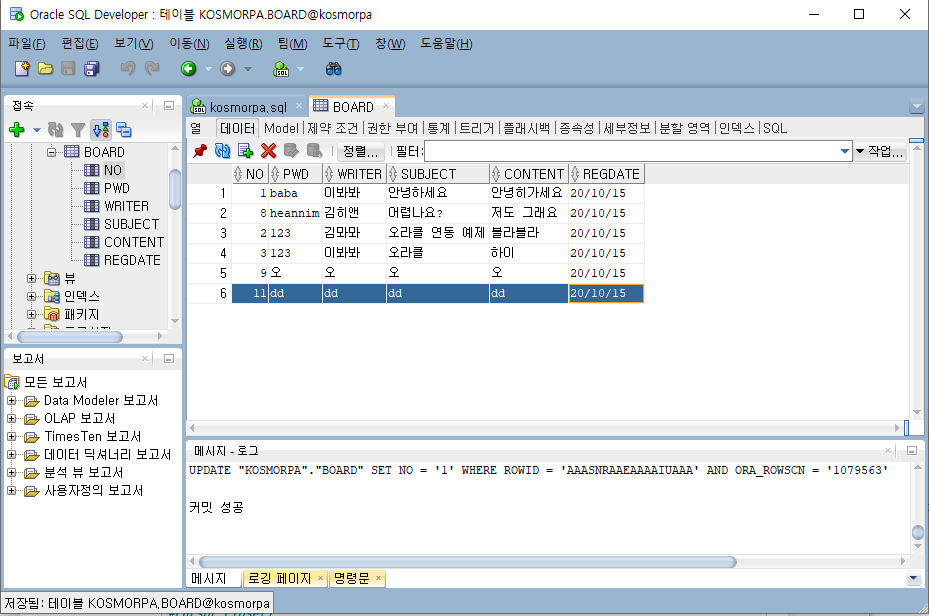Click the 필터 text input field
This screenshot has height=616, width=929.
pyautogui.click(x=632, y=152)
